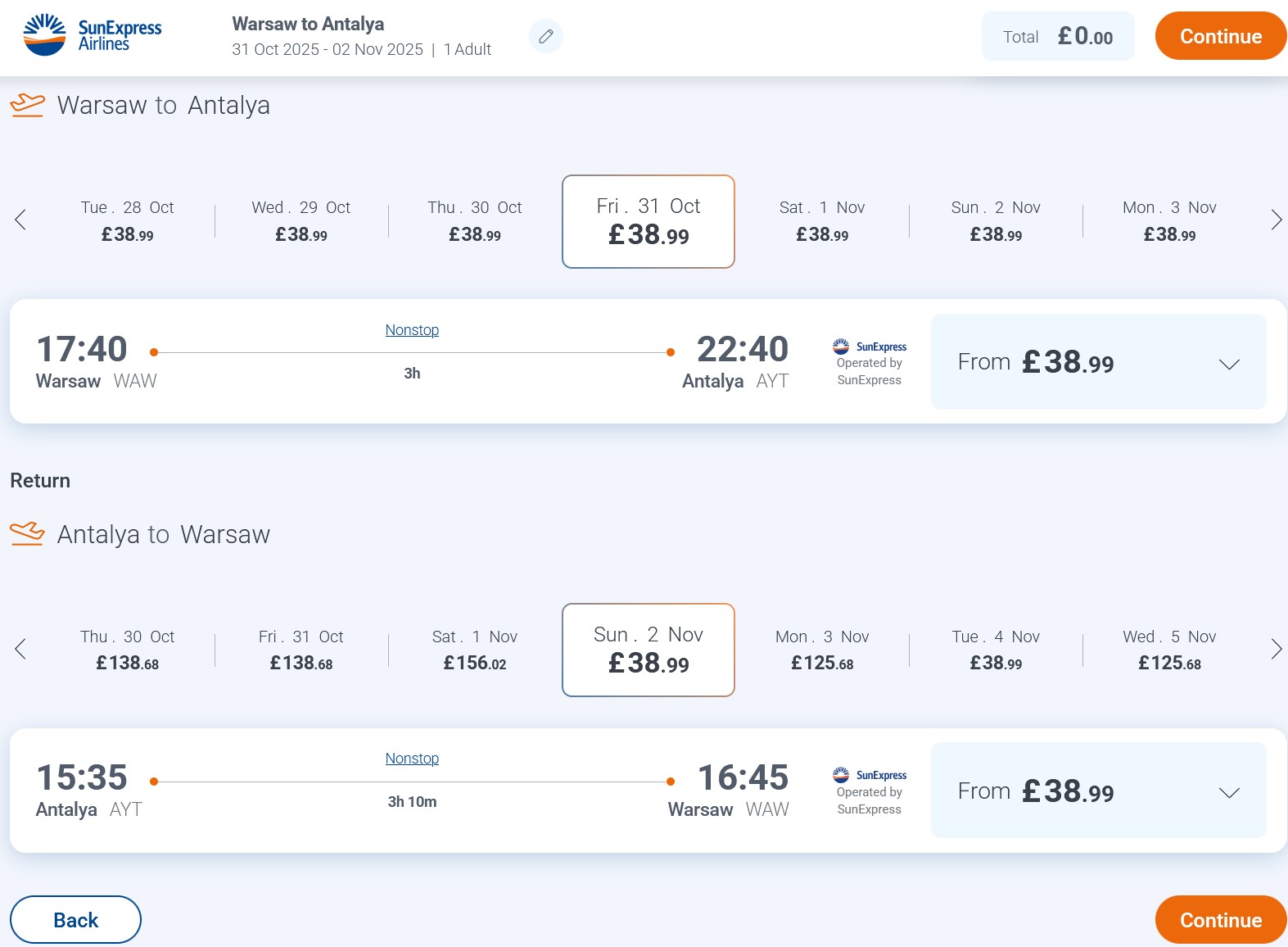The height and width of the screenshot is (947, 1288).
Task: Click the Back button
Action: point(75,920)
